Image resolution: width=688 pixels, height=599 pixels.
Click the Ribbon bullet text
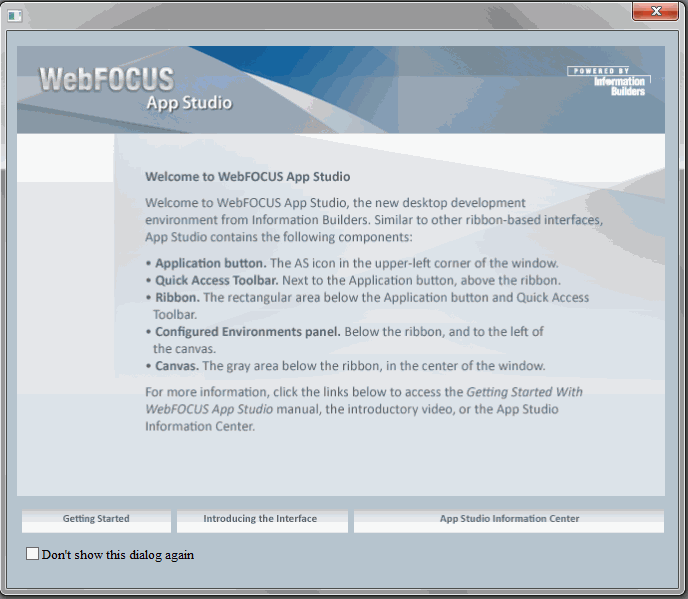point(368,306)
